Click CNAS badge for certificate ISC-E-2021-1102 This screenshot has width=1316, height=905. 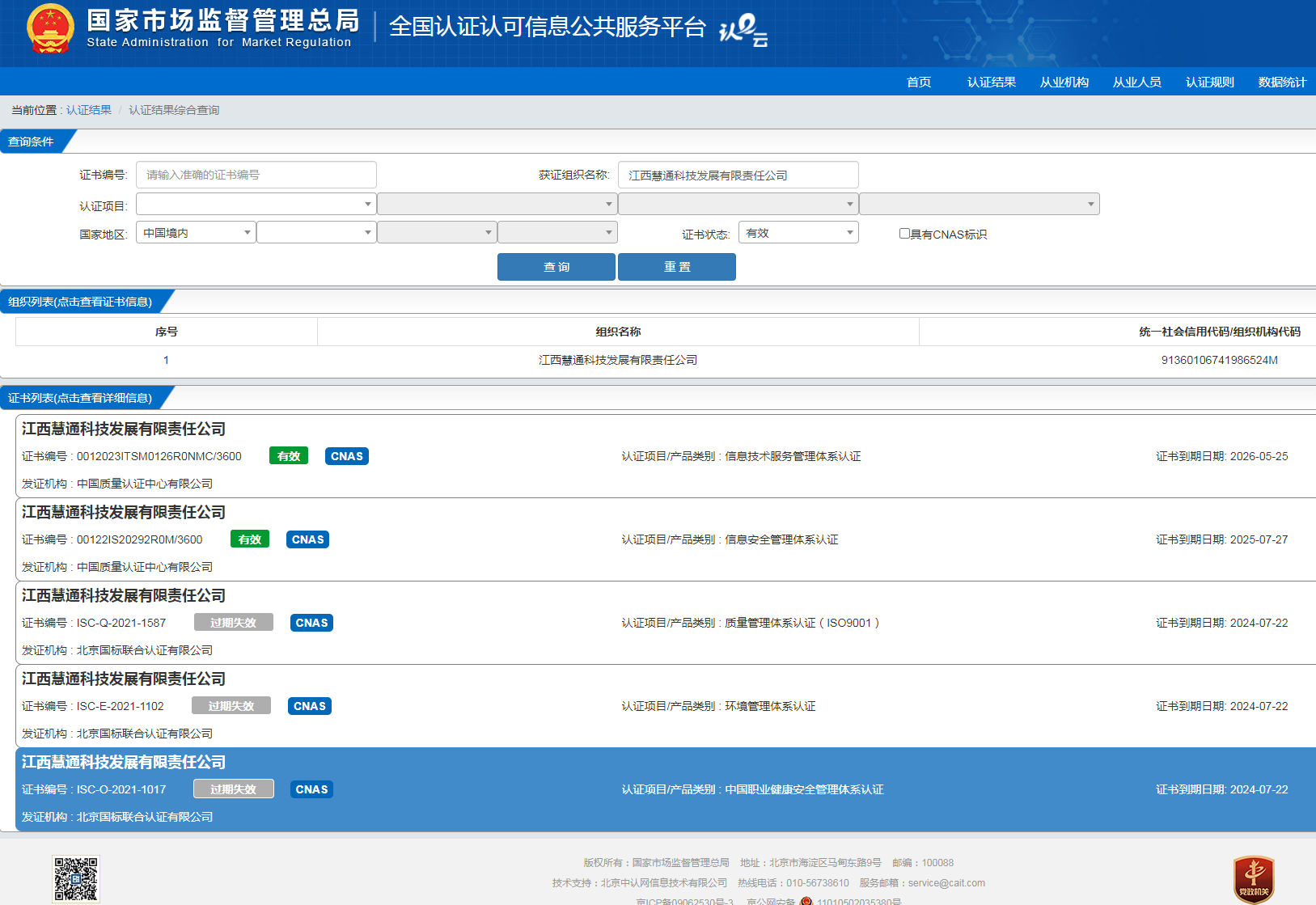click(310, 706)
